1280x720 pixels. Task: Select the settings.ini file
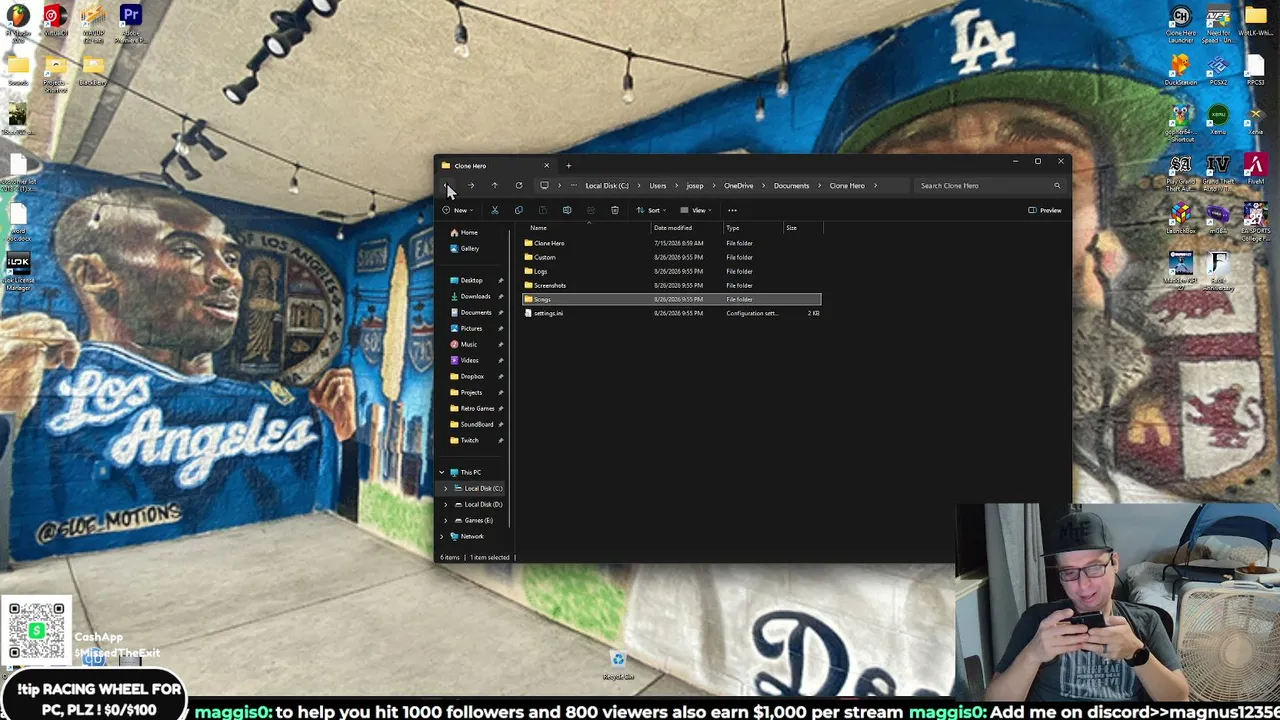pos(671,313)
